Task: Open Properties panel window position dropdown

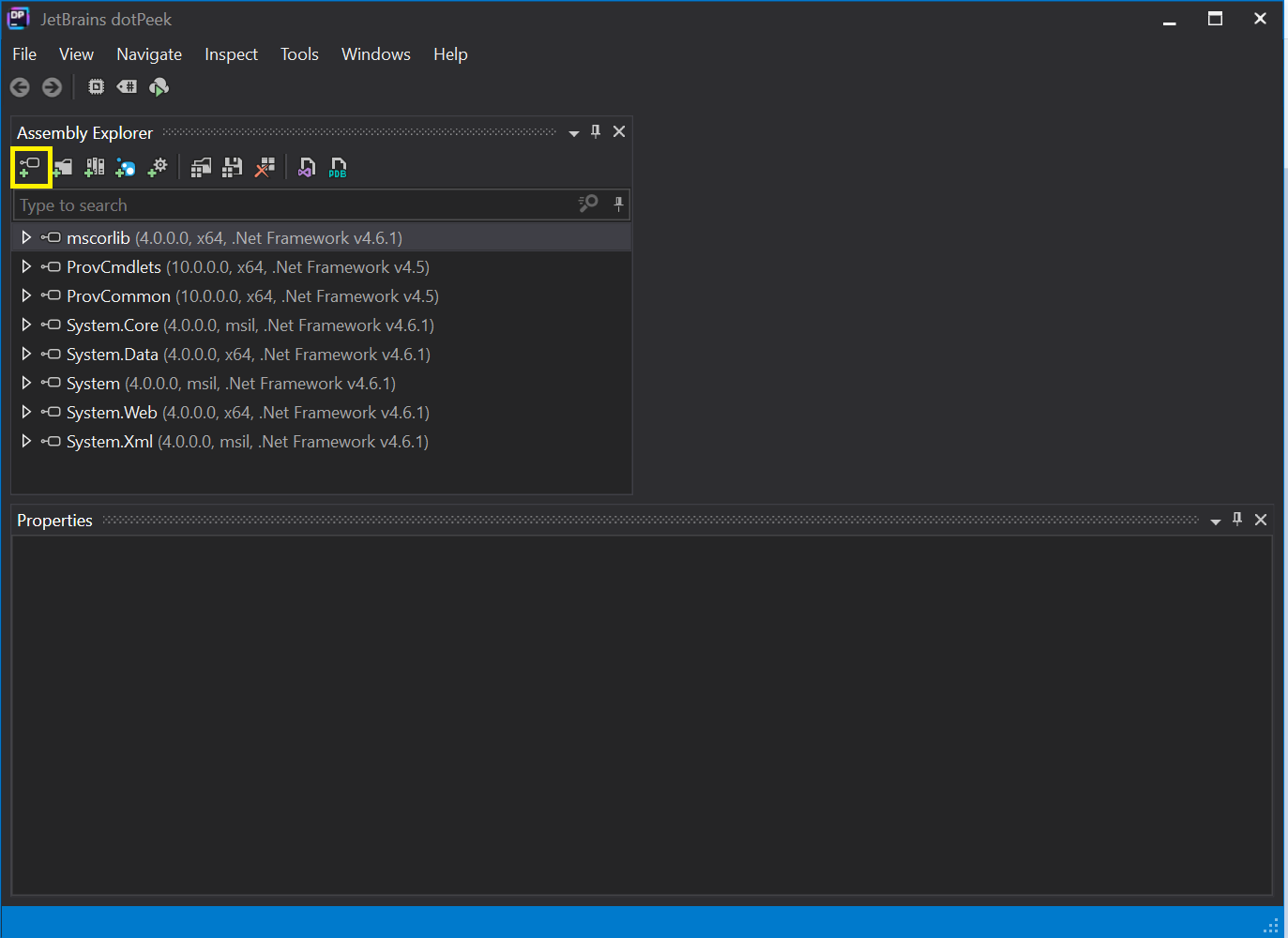Action: pos(1216,522)
